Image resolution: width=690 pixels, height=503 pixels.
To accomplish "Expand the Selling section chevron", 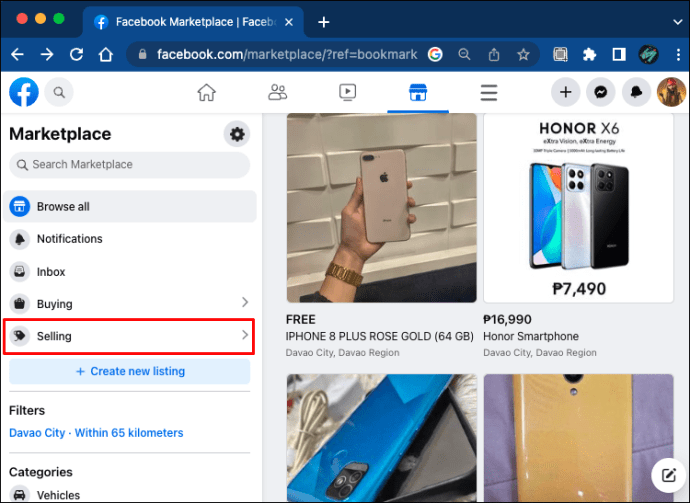I will click(x=245, y=335).
